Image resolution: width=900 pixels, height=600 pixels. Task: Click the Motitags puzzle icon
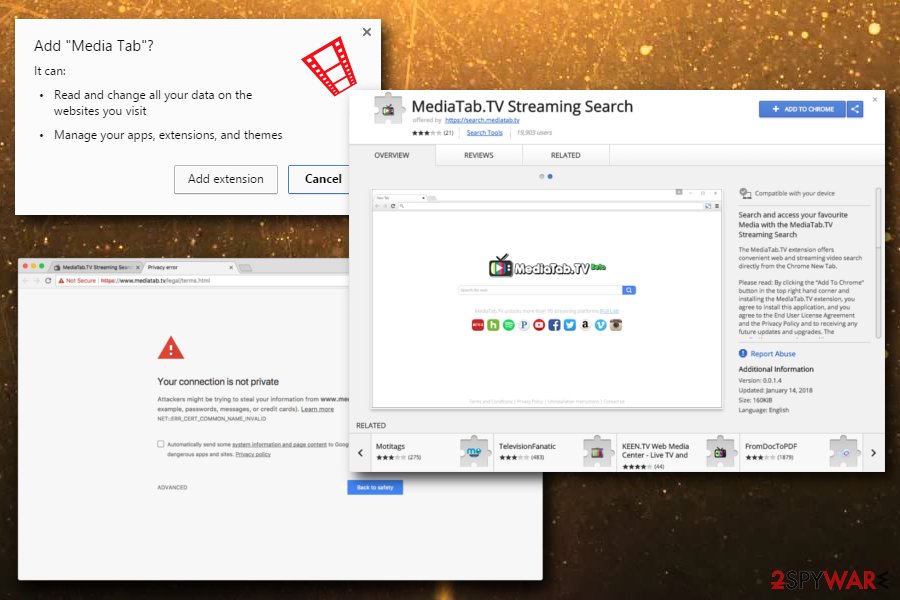pyautogui.click(x=474, y=452)
